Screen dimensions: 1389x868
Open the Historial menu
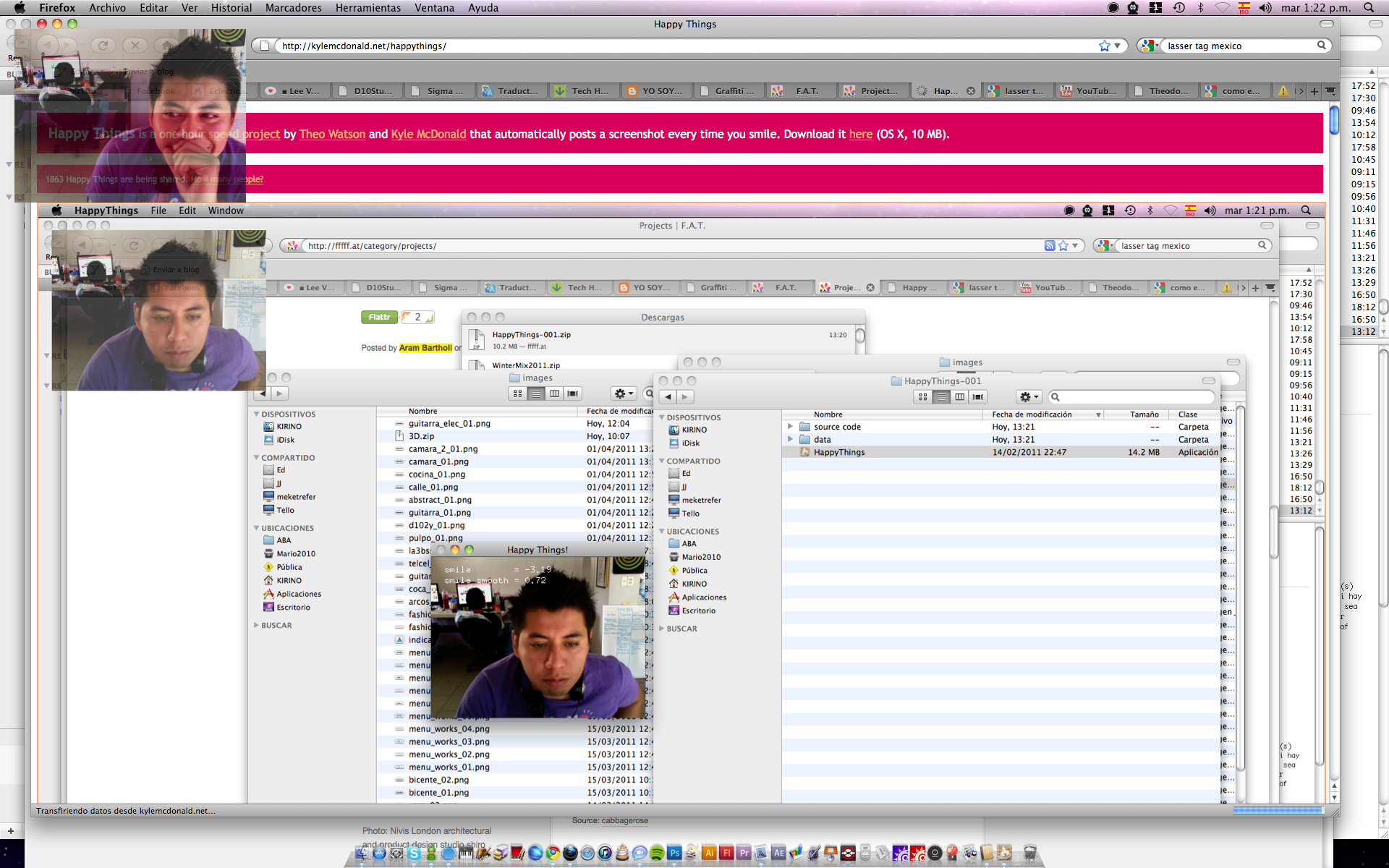pos(231,7)
